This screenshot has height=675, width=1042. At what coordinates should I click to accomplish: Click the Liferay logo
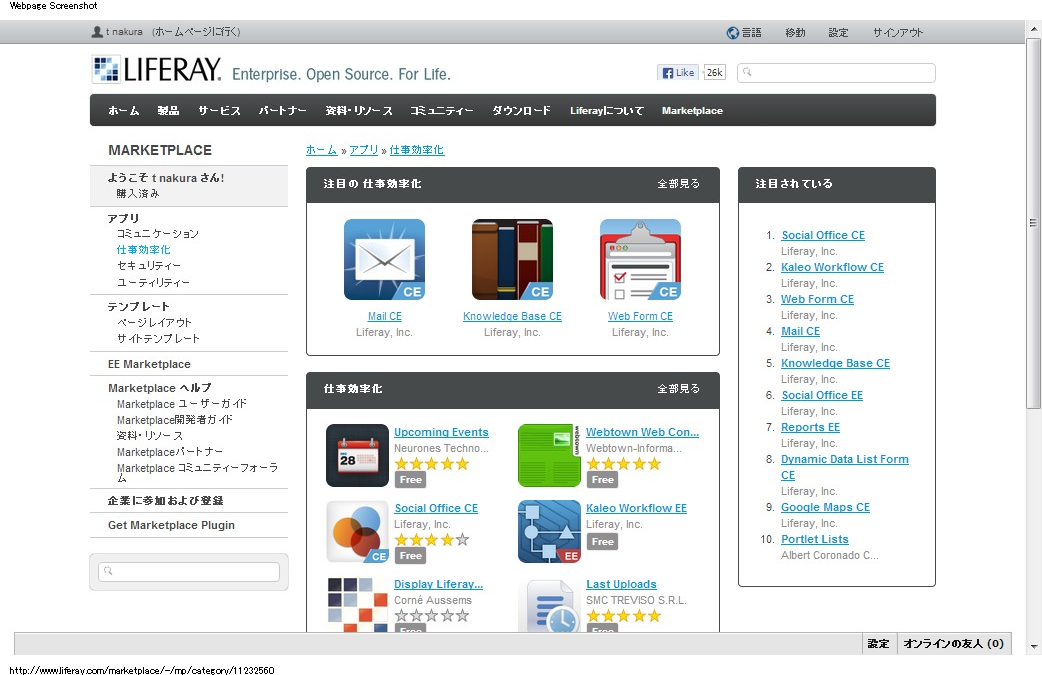click(x=156, y=69)
